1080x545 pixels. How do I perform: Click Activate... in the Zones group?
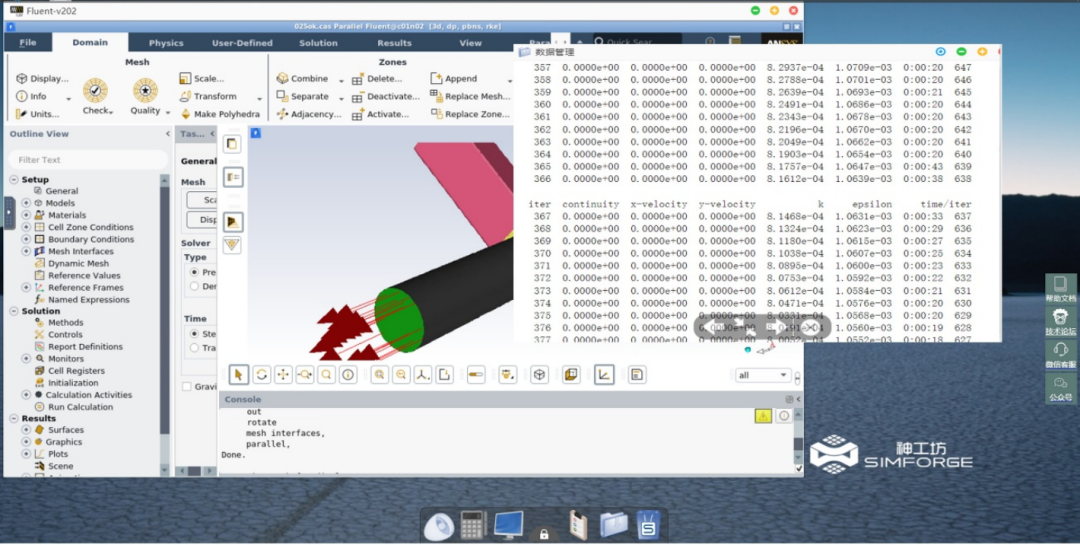pyautogui.click(x=381, y=114)
